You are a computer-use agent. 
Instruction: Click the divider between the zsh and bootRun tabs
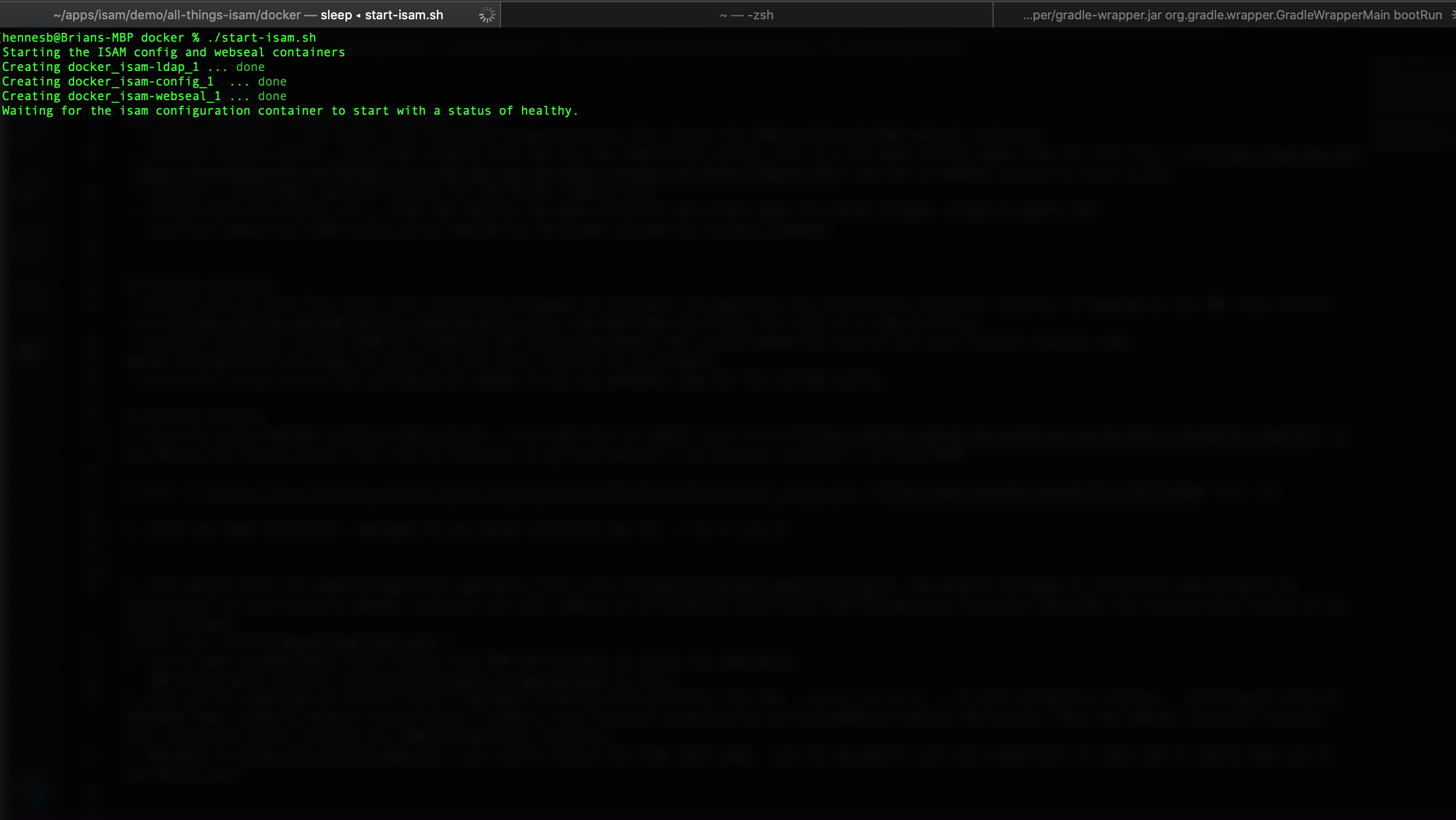(x=993, y=15)
